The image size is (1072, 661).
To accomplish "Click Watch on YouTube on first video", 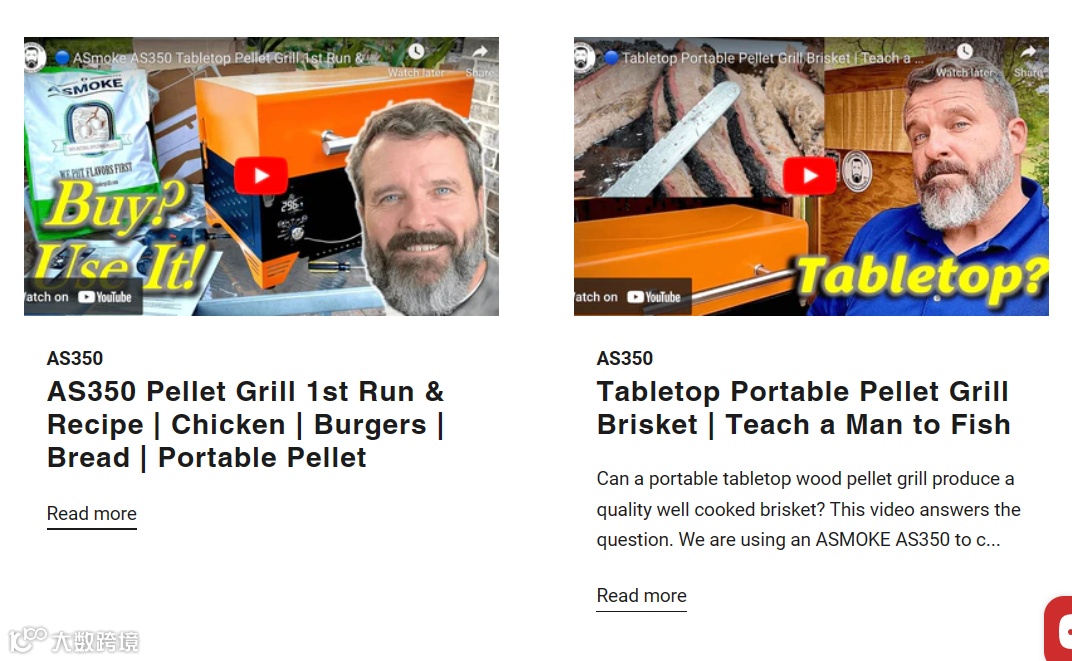I will (82, 297).
